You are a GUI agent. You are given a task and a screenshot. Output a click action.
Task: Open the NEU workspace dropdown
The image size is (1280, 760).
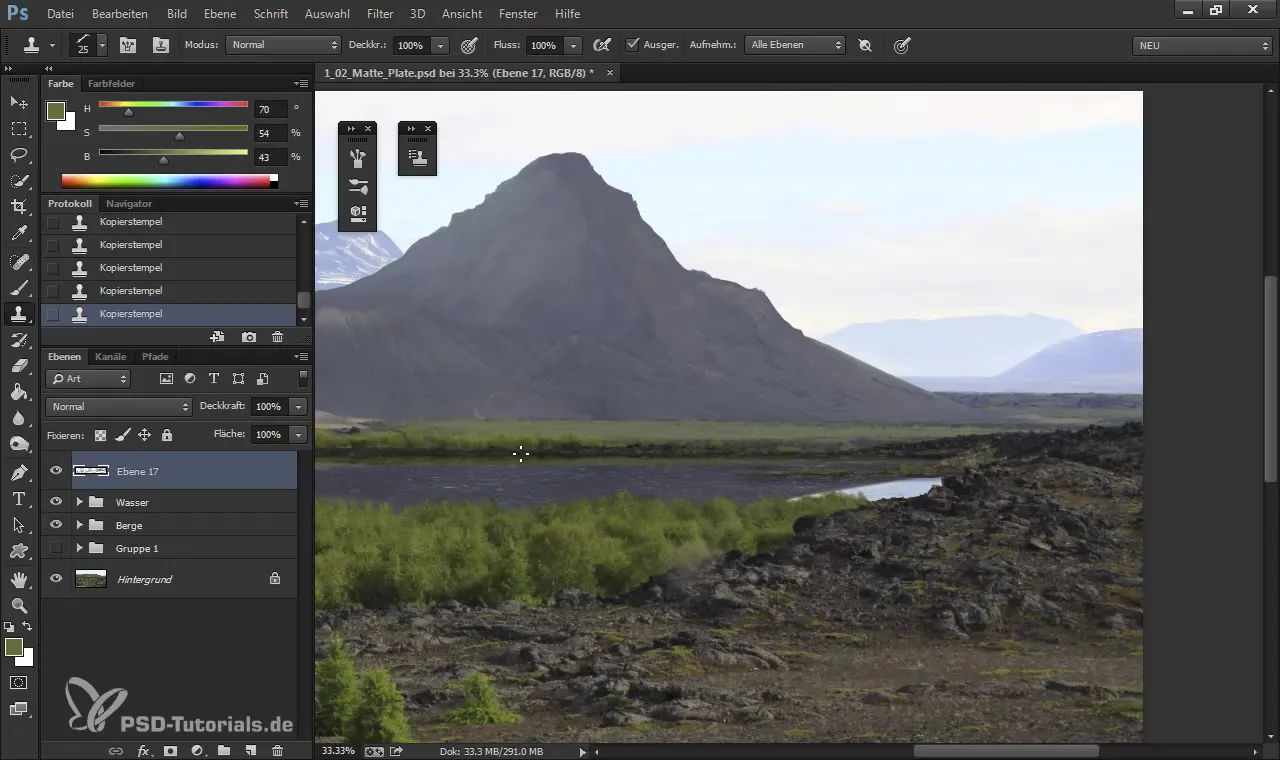[1202, 45]
